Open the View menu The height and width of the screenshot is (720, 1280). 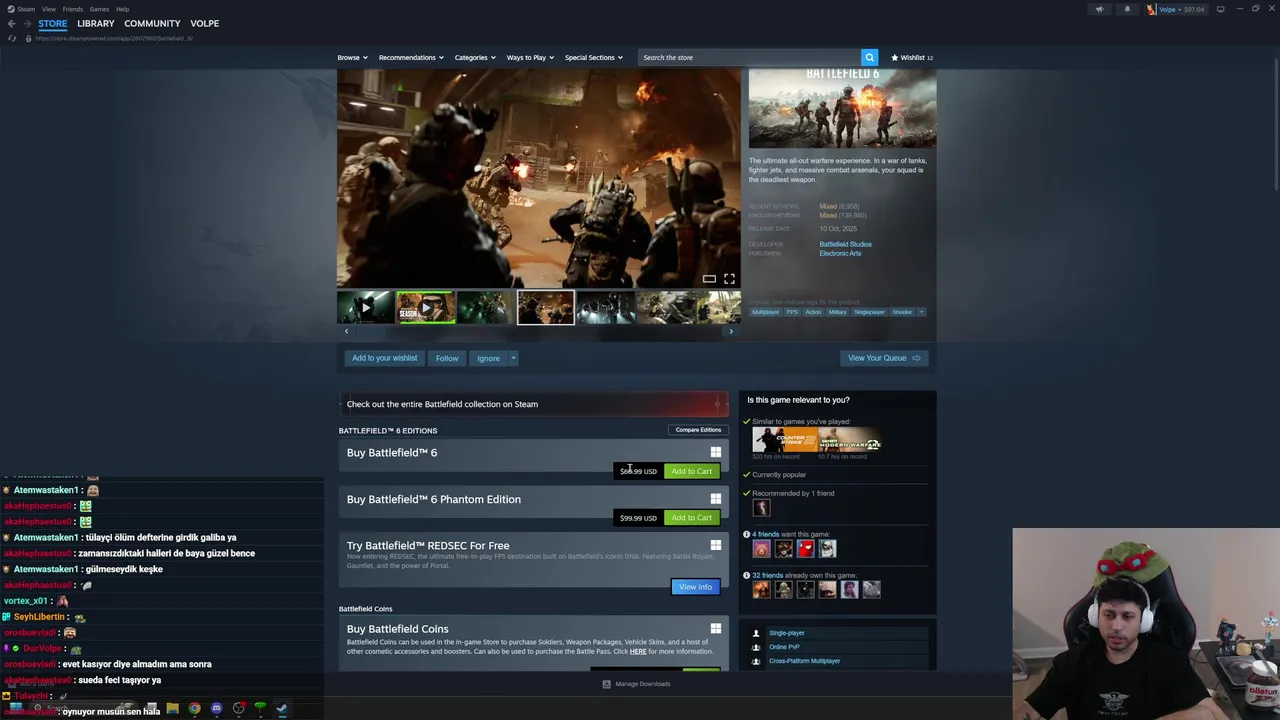(x=48, y=9)
